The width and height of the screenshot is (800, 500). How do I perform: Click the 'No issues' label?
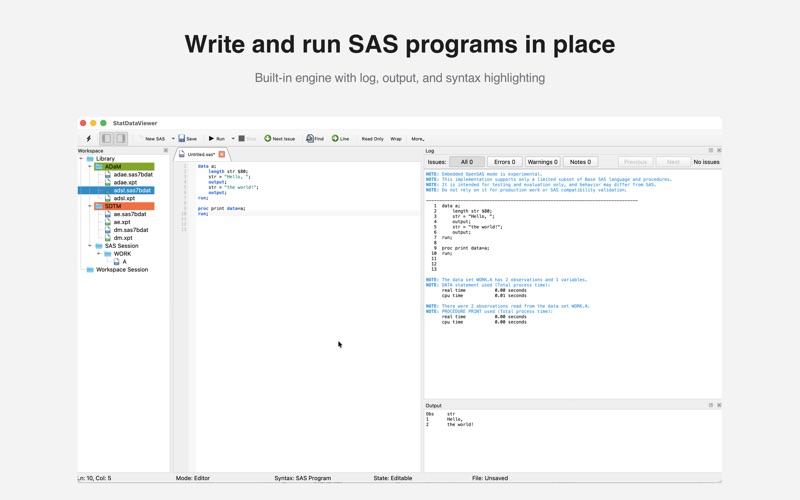point(707,162)
